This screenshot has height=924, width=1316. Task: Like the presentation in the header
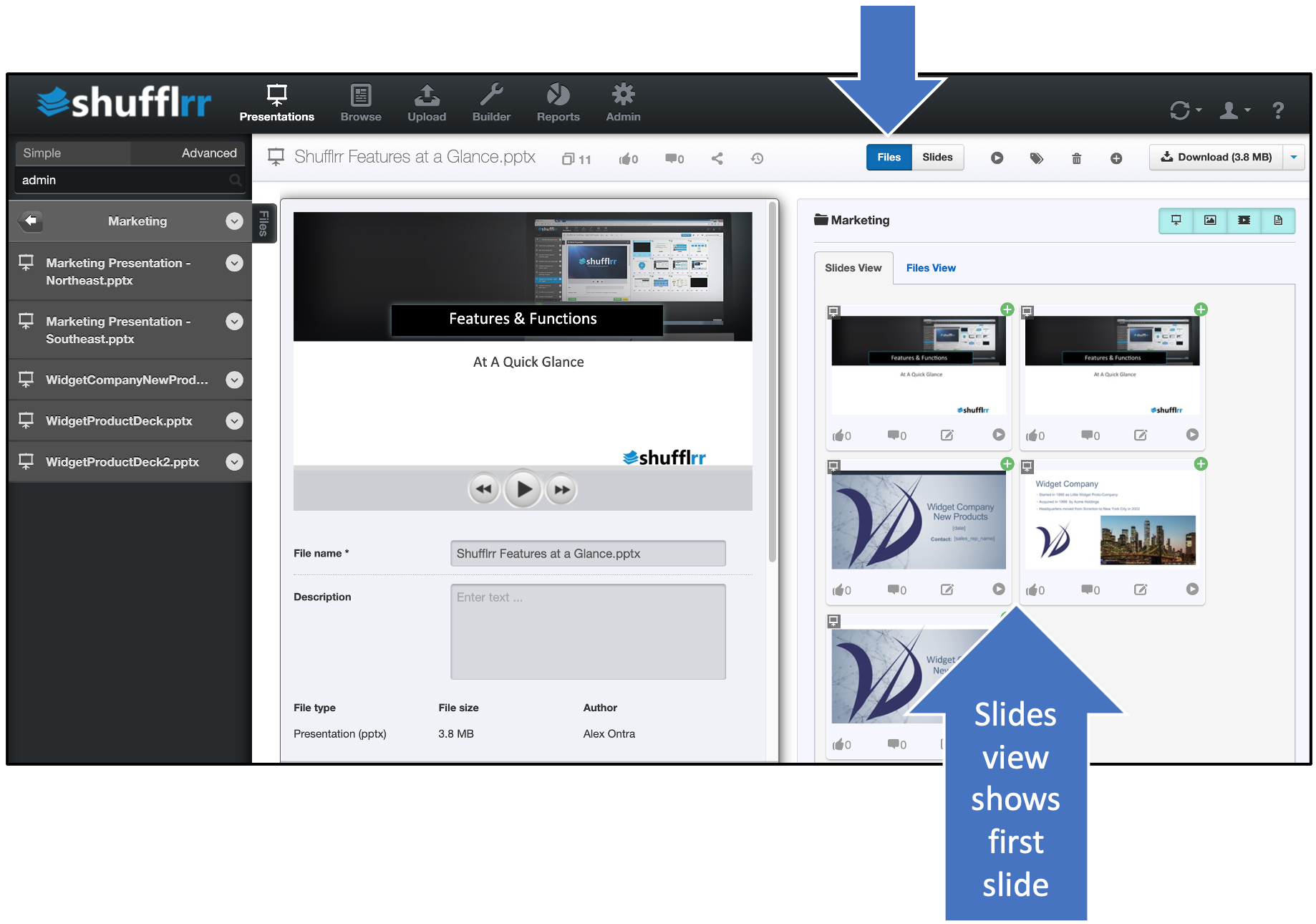point(628,159)
